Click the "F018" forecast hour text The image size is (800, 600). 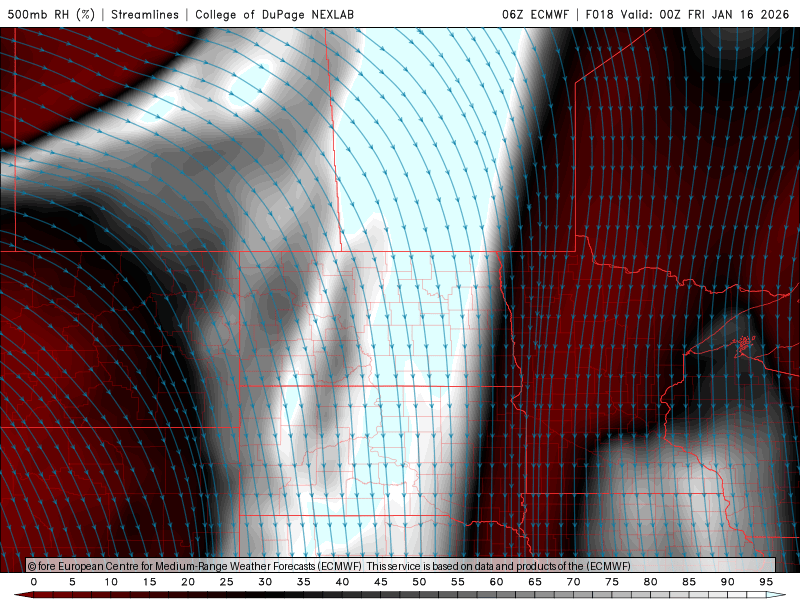click(599, 14)
